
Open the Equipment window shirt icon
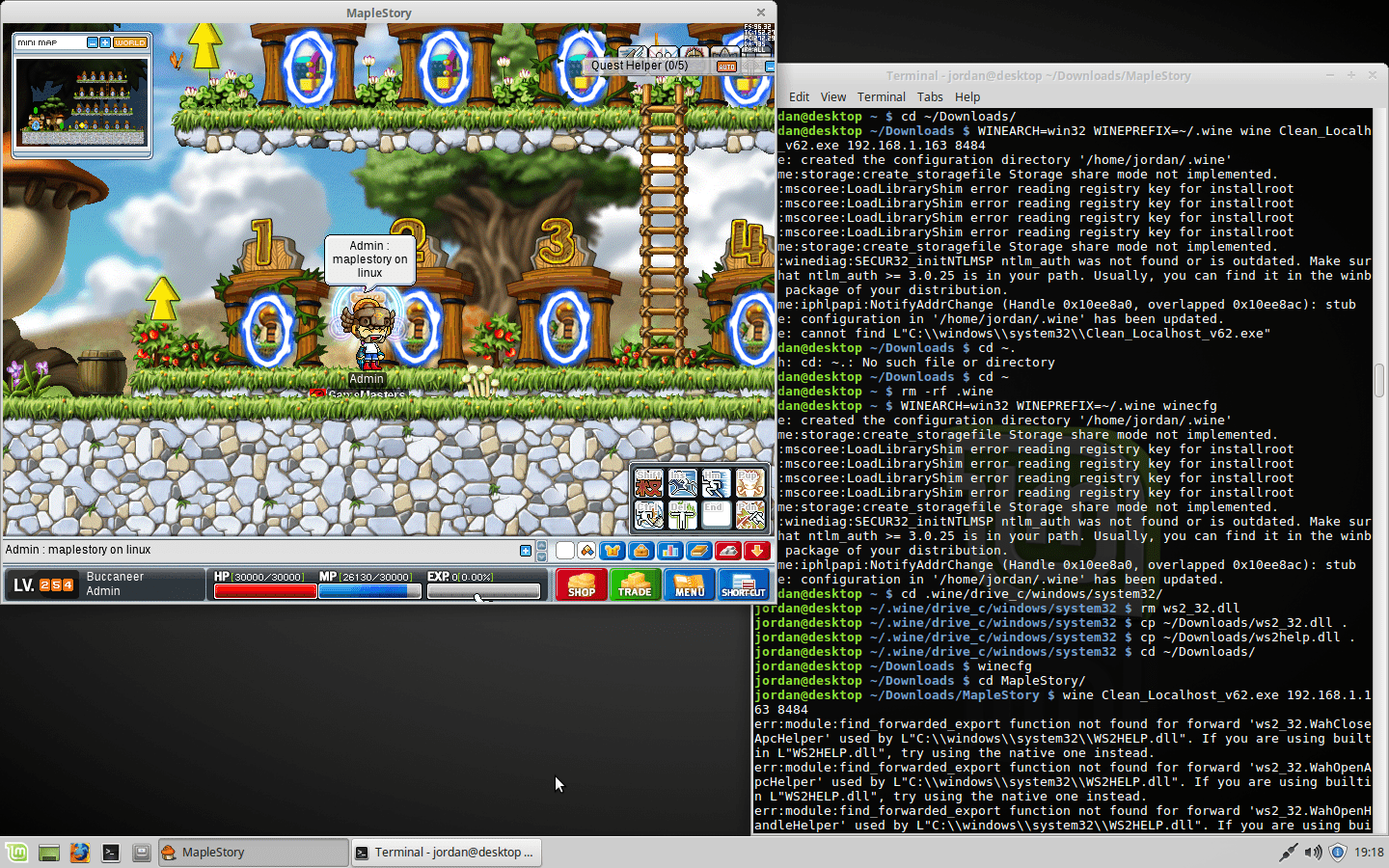point(613,551)
